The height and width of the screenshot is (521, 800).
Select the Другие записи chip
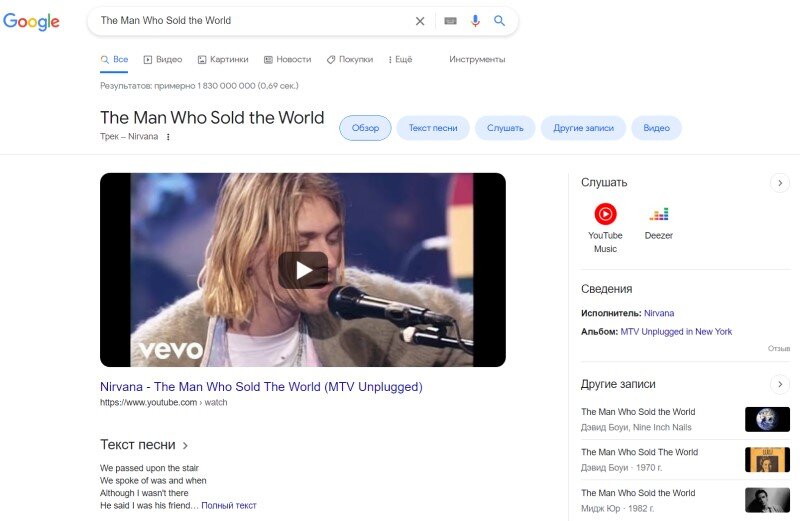coord(583,128)
